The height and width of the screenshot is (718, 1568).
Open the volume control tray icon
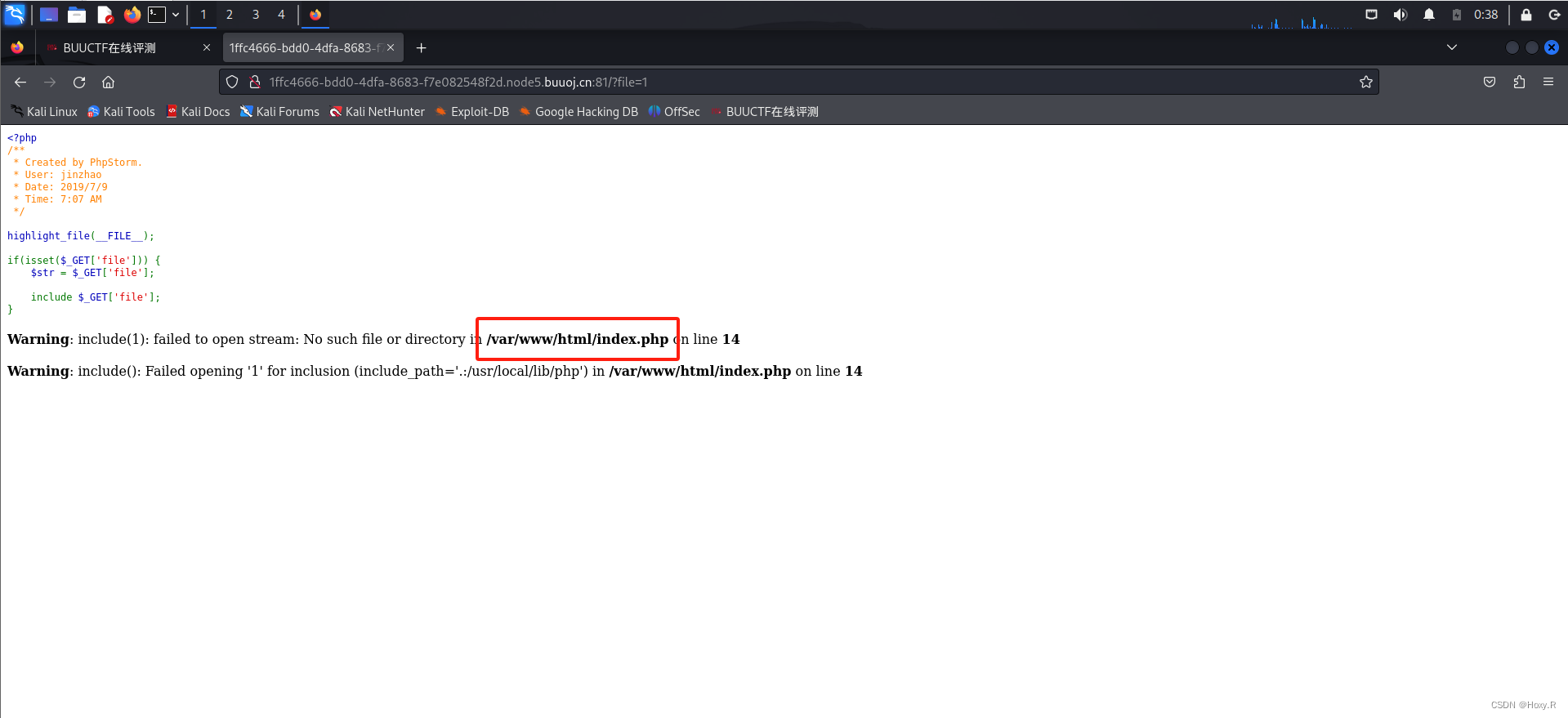tap(1400, 15)
